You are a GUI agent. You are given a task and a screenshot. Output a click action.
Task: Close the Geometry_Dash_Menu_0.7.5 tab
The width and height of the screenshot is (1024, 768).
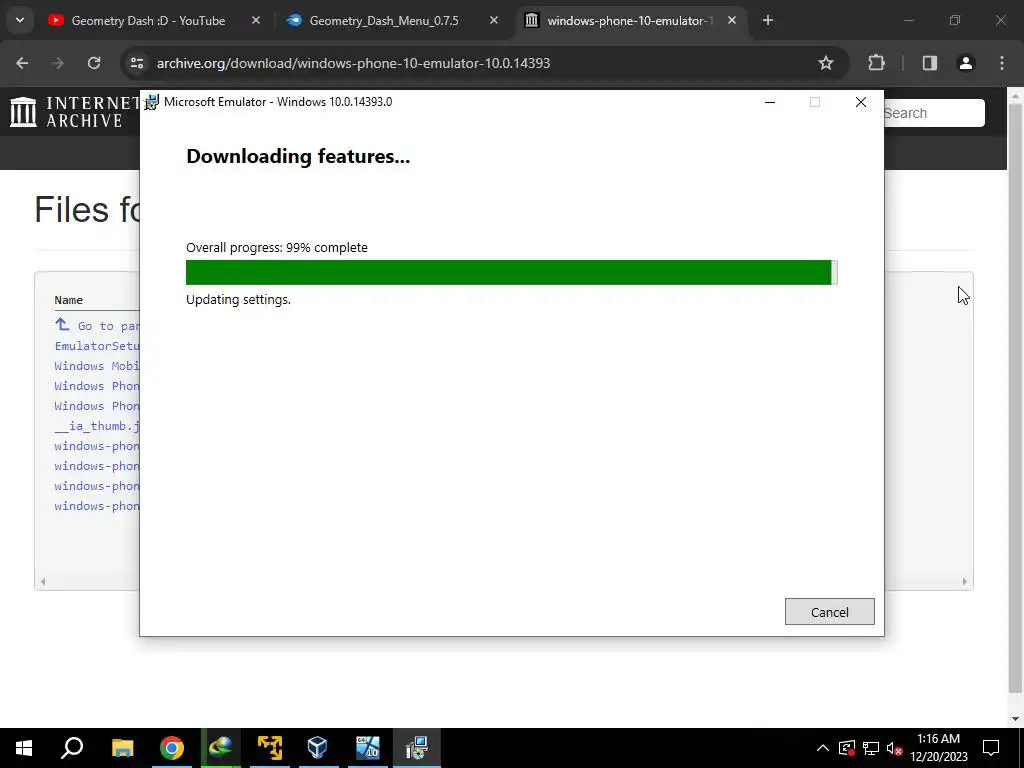pos(494,21)
